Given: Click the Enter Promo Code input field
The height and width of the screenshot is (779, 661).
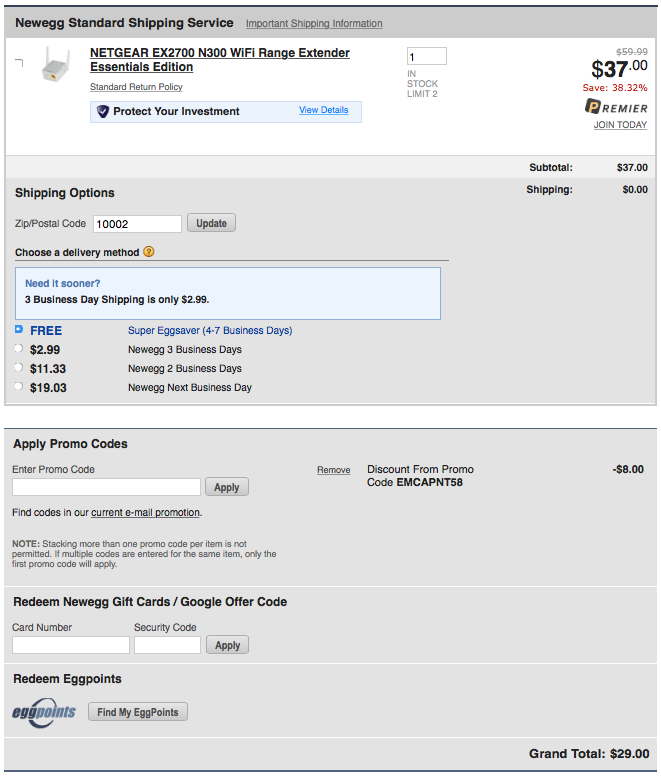Looking at the screenshot, I should (x=106, y=487).
